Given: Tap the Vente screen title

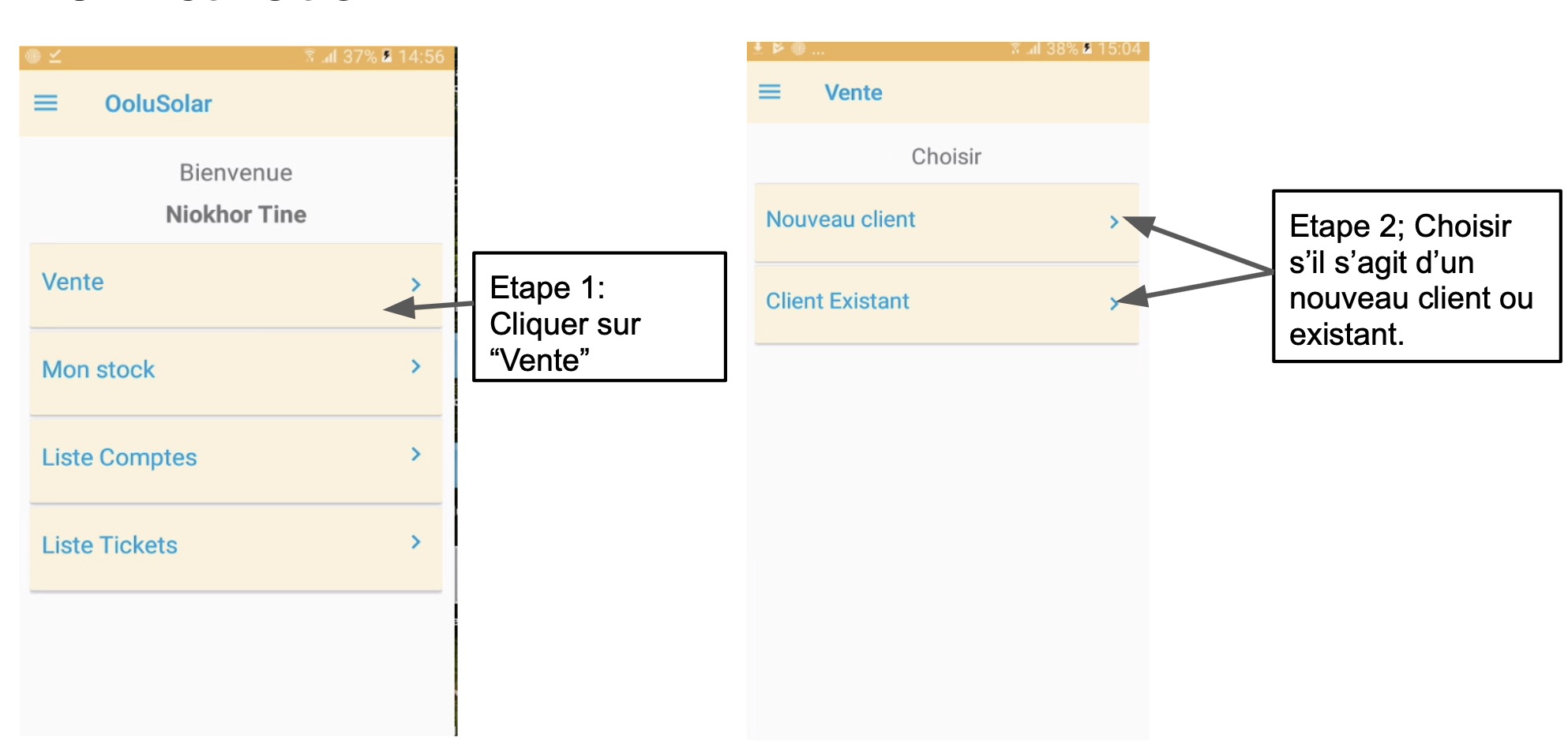Looking at the screenshot, I should [x=853, y=92].
